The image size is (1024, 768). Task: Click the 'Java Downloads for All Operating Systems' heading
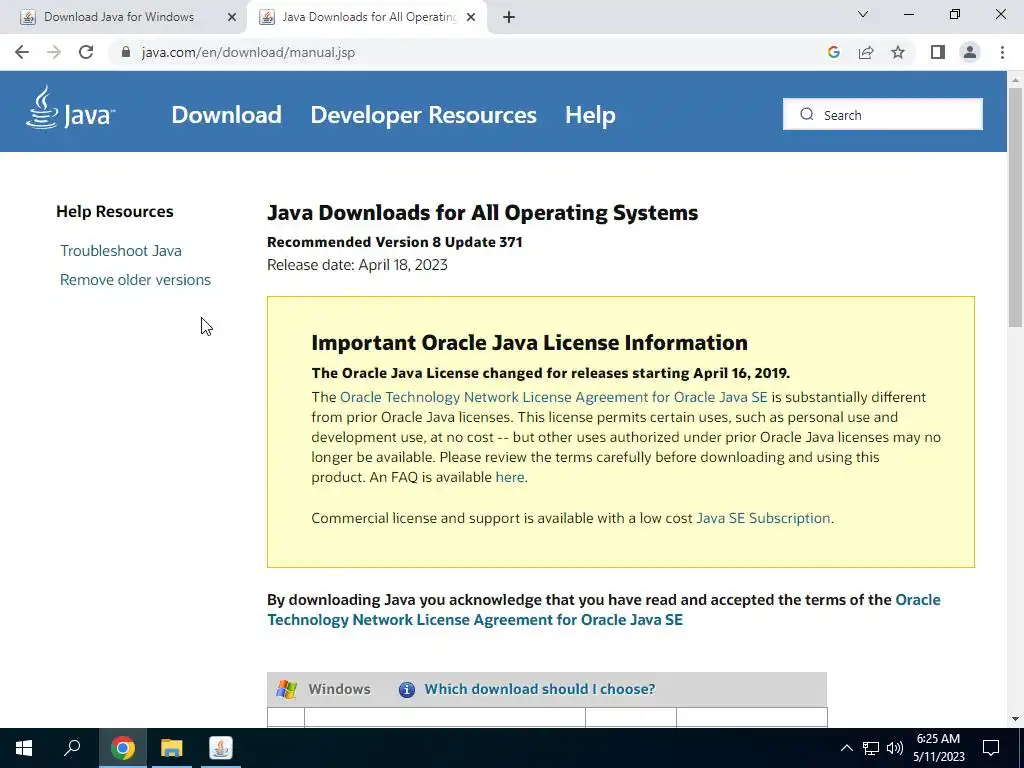pos(483,212)
